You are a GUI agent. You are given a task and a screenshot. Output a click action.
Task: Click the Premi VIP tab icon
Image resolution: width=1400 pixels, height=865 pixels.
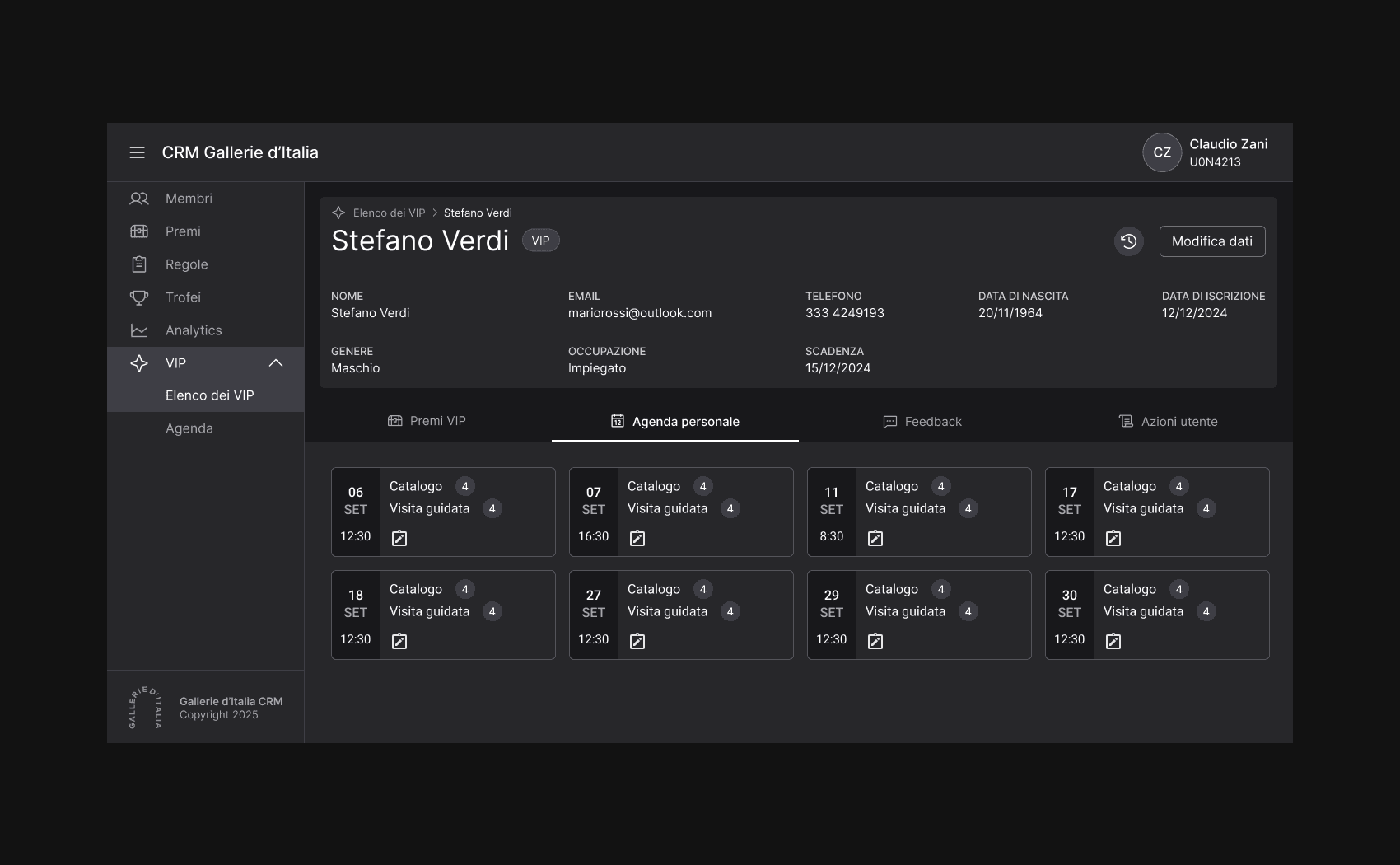395,421
